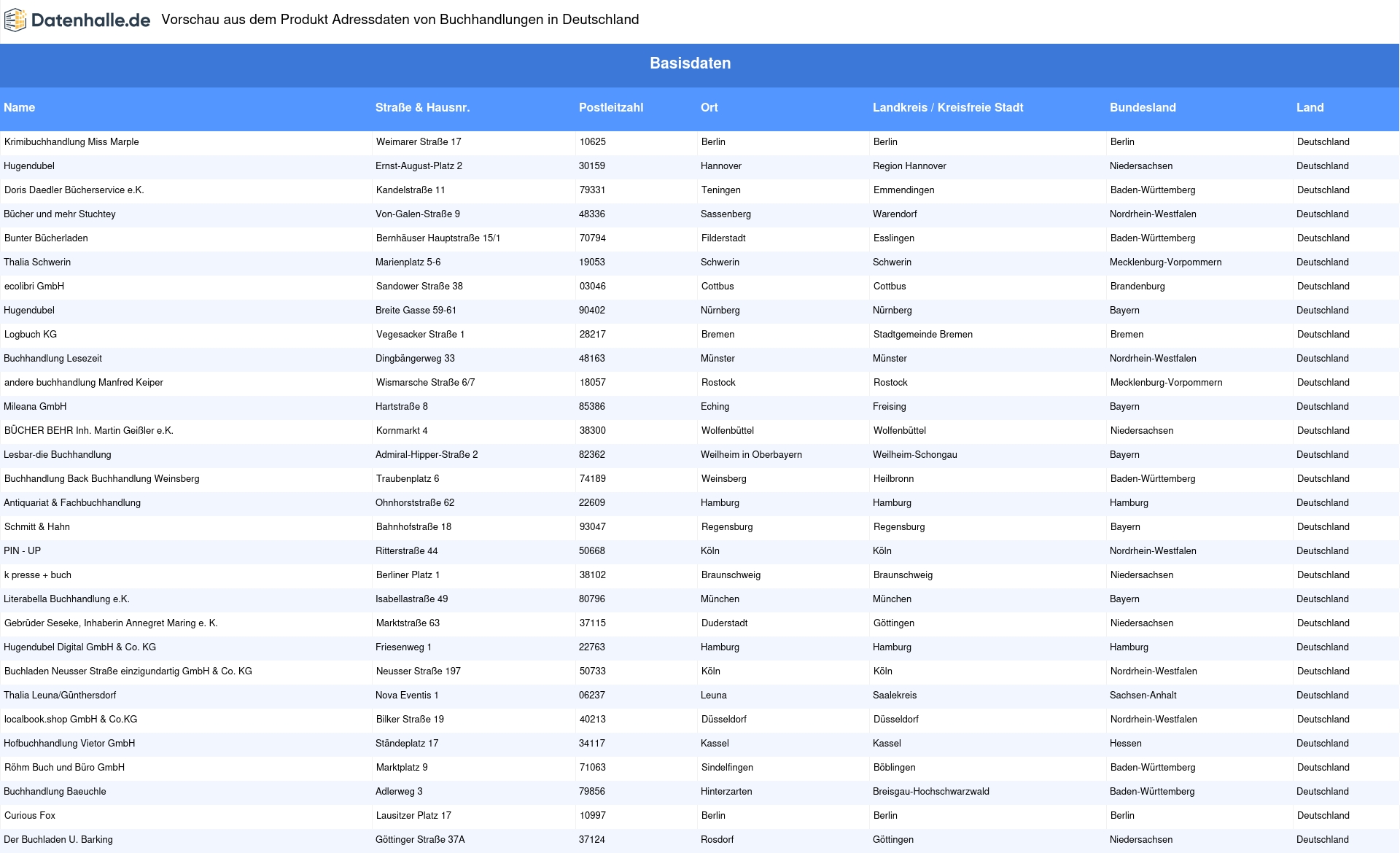Screen dimensions: 1400x853
Task: Select Ohnhorststraße 62 address cell
Action: coord(415,503)
